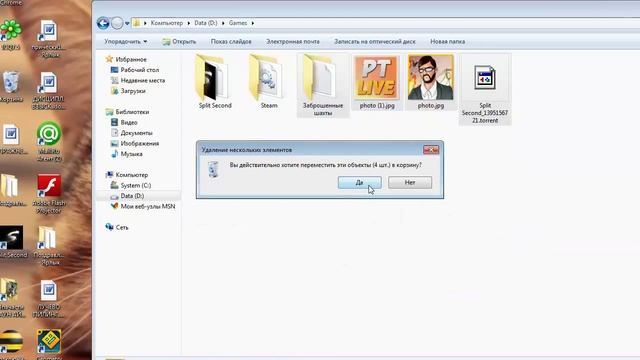Open the Упорядочить dropdown menu
The image size is (640, 360).
[x=125, y=42]
